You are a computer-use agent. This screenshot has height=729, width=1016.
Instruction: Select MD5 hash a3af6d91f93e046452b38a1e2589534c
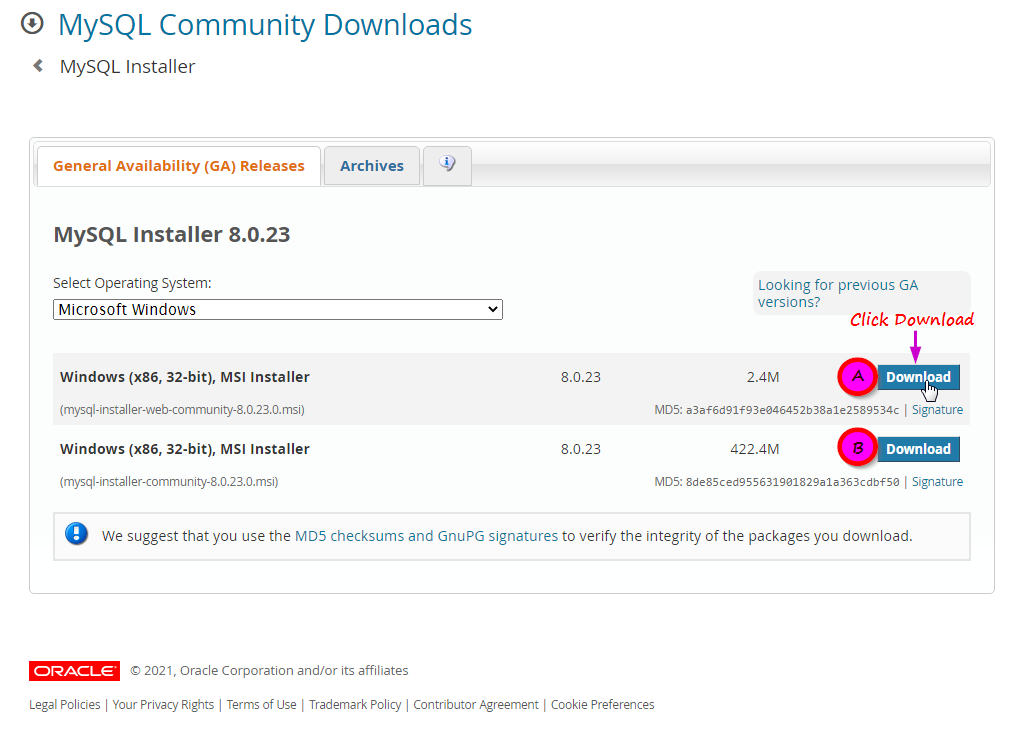pyautogui.click(x=792, y=410)
